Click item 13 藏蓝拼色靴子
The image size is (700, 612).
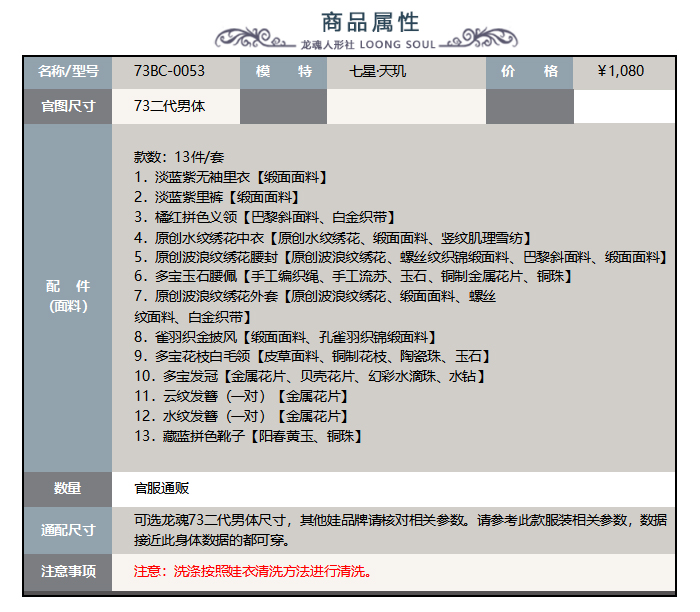(x=249, y=436)
